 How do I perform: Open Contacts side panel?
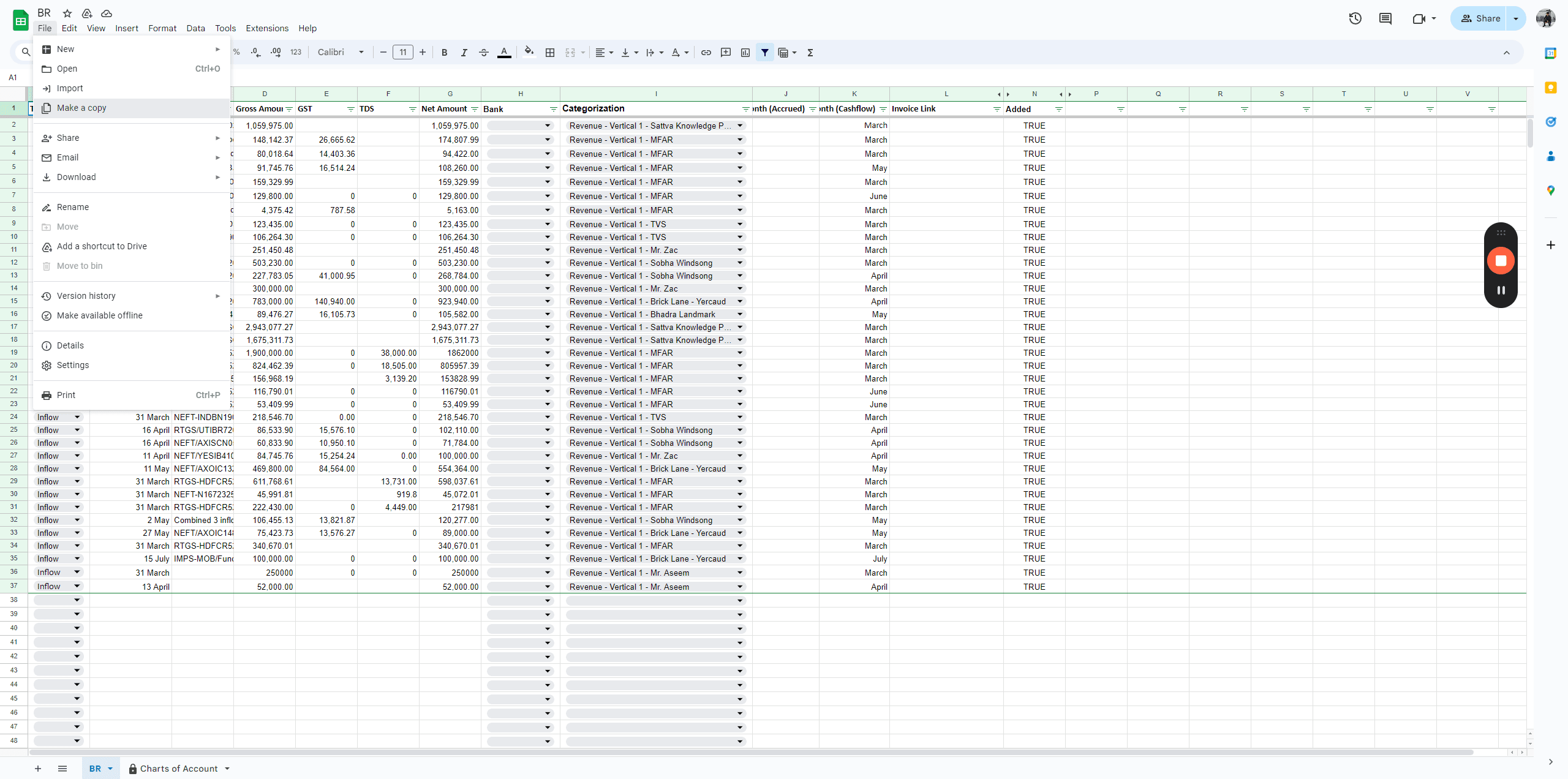[x=1550, y=156]
